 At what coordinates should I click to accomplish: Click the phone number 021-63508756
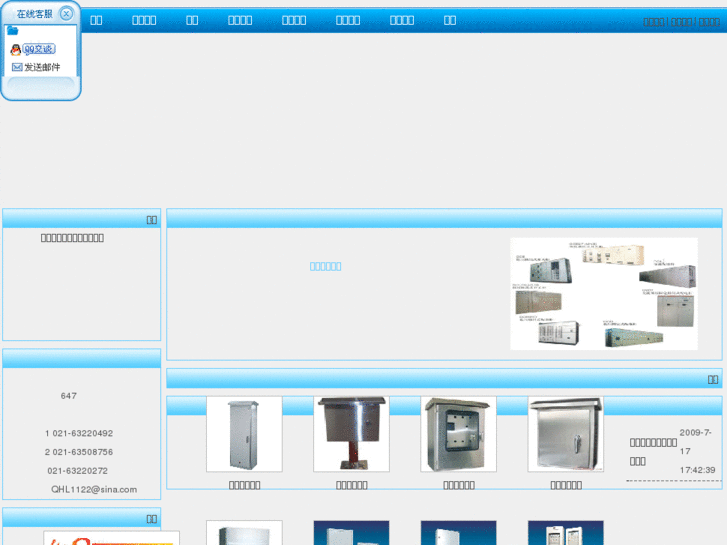[83, 452]
